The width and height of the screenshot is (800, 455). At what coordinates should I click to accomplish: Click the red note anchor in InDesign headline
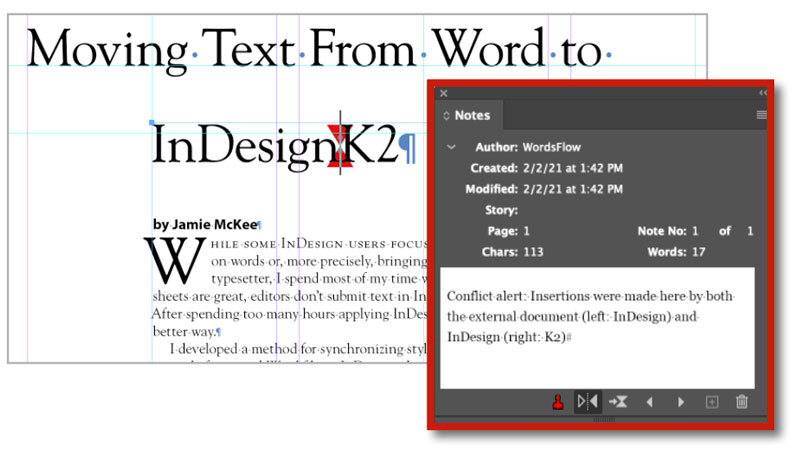click(340, 145)
